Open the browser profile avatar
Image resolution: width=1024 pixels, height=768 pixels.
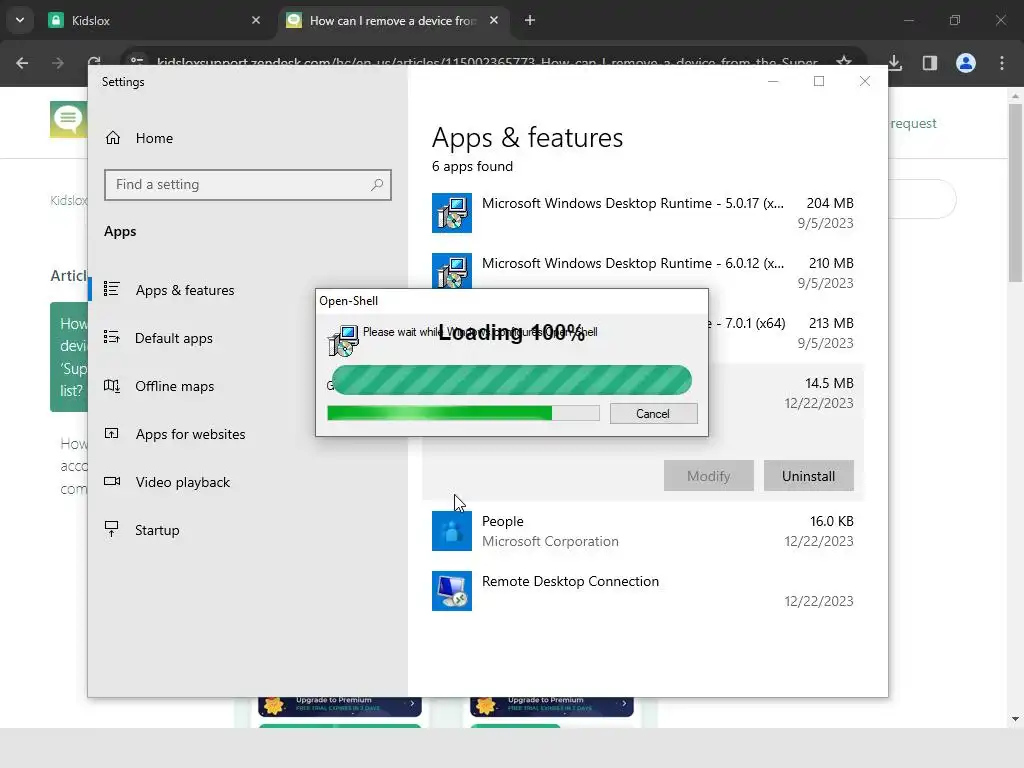click(x=966, y=63)
